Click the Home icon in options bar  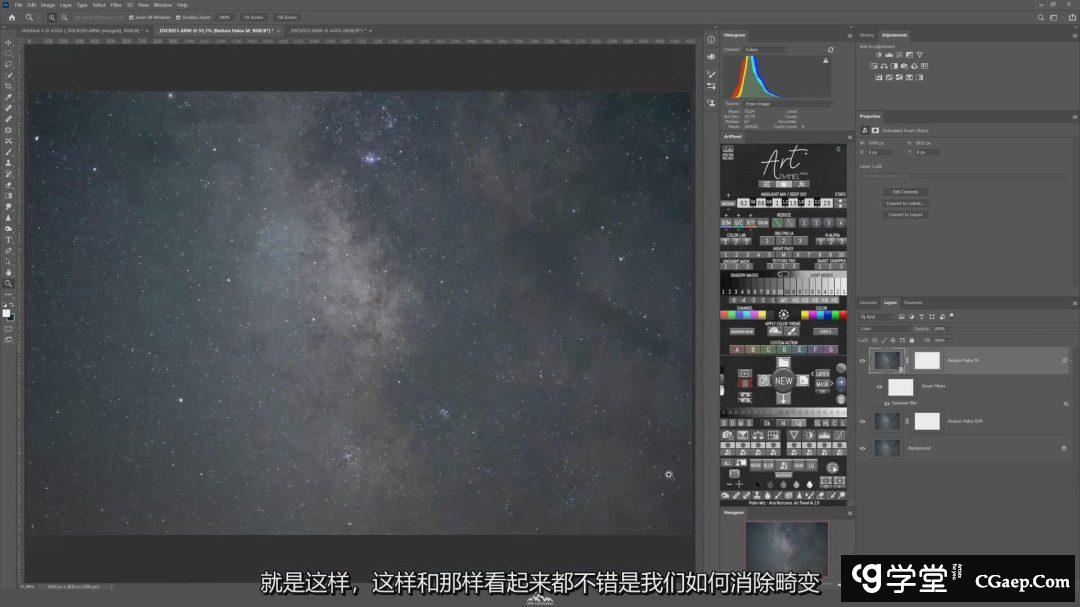(11, 17)
